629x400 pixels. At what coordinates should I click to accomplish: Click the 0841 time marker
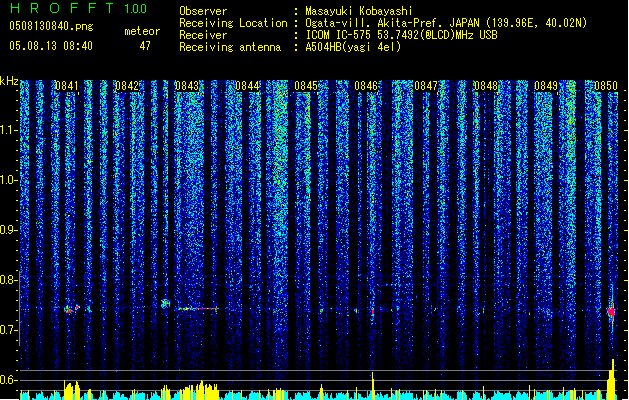pyautogui.click(x=67, y=86)
